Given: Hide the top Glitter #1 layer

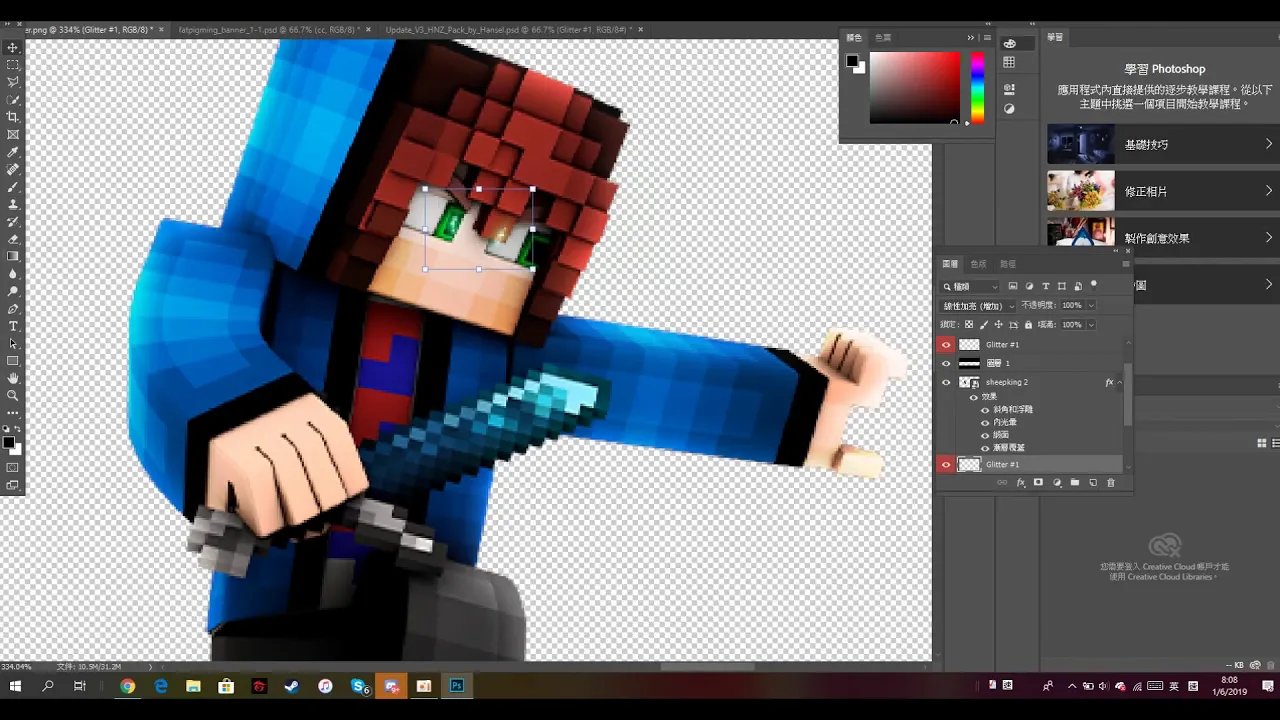Looking at the screenshot, I should [946, 344].
